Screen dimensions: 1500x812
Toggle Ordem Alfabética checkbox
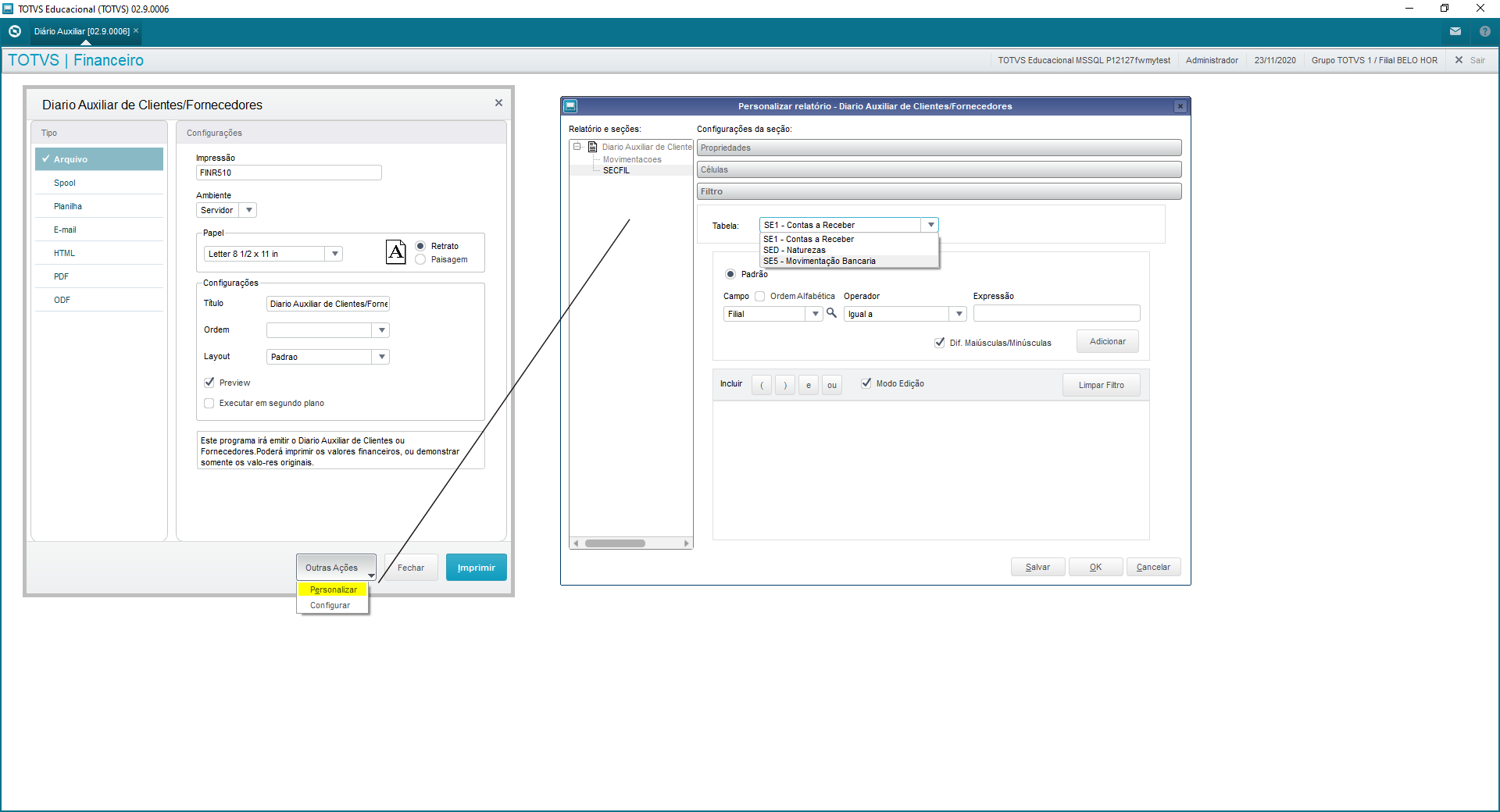(760, 296)
